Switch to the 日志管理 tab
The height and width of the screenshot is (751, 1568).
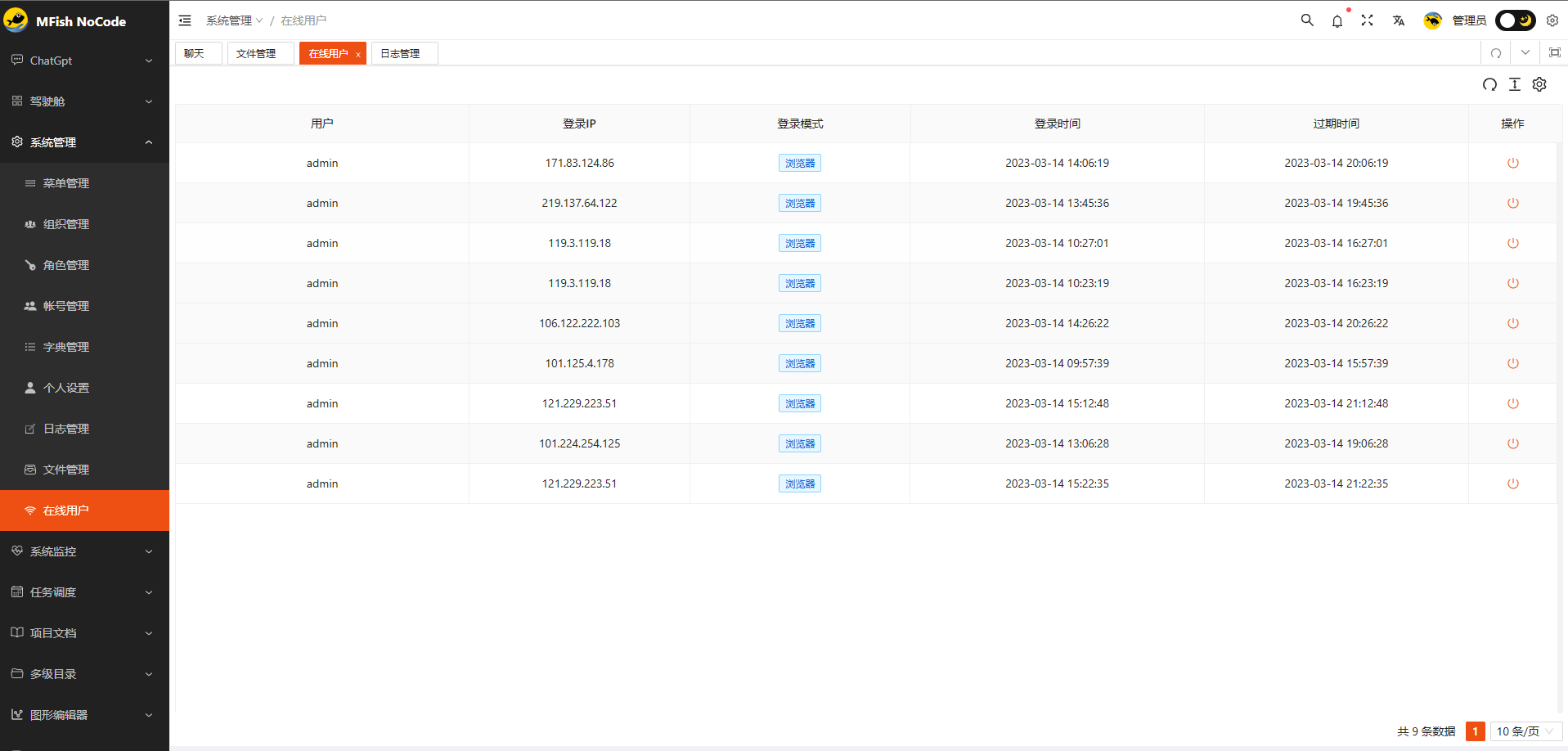click(404, 53)
